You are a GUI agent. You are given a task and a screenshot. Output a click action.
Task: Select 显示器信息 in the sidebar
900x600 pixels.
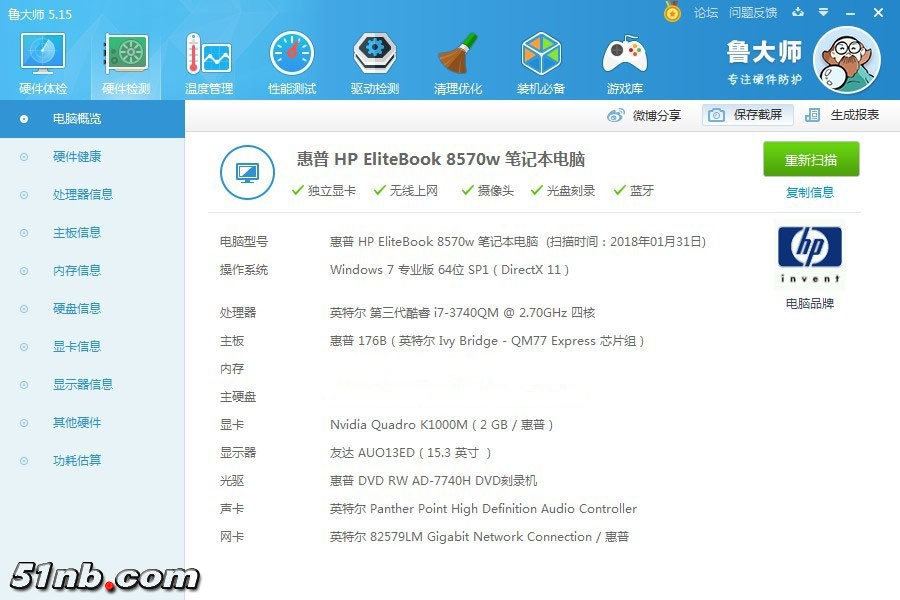[83, 384]
